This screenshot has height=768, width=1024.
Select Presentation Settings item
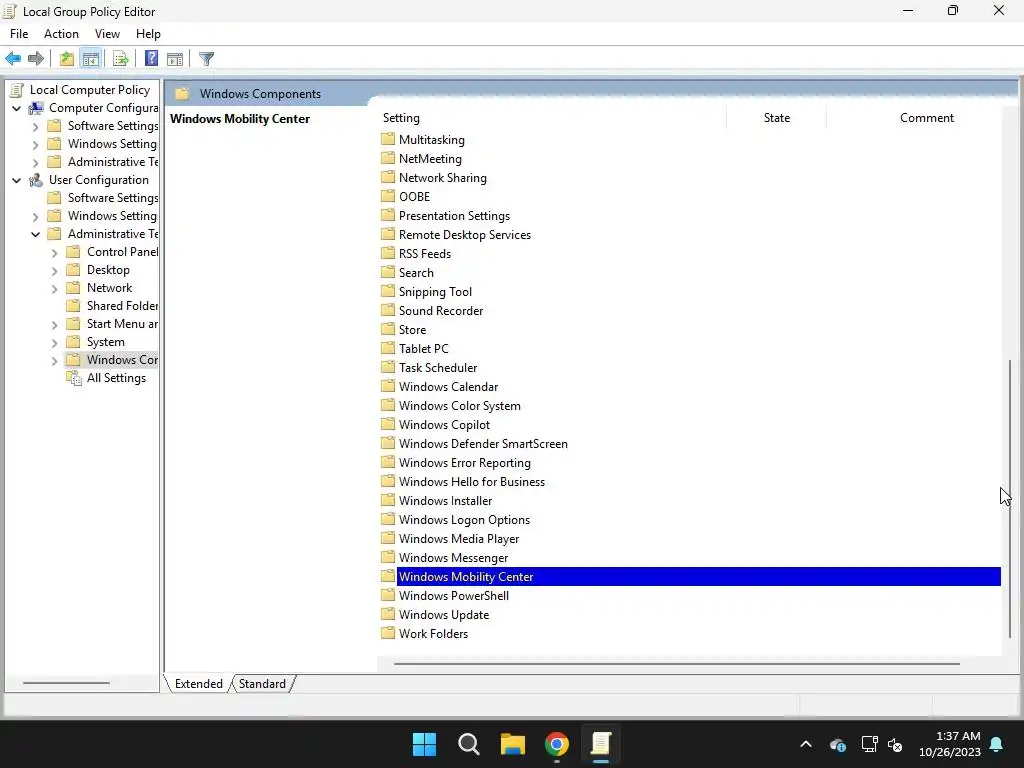tap(454, 216)
